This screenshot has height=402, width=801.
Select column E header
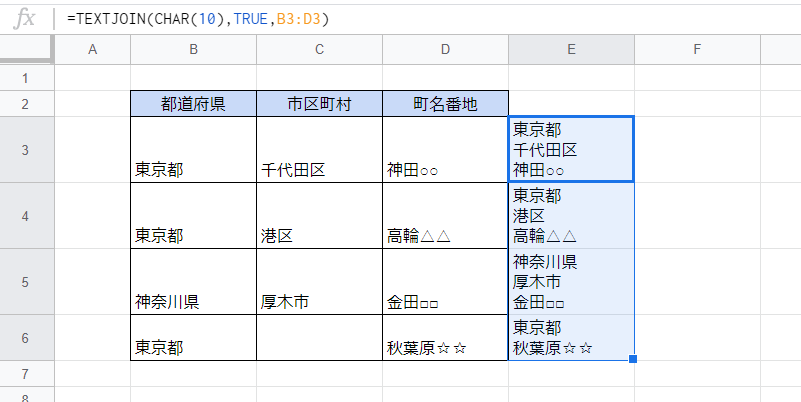click(571, 50)
